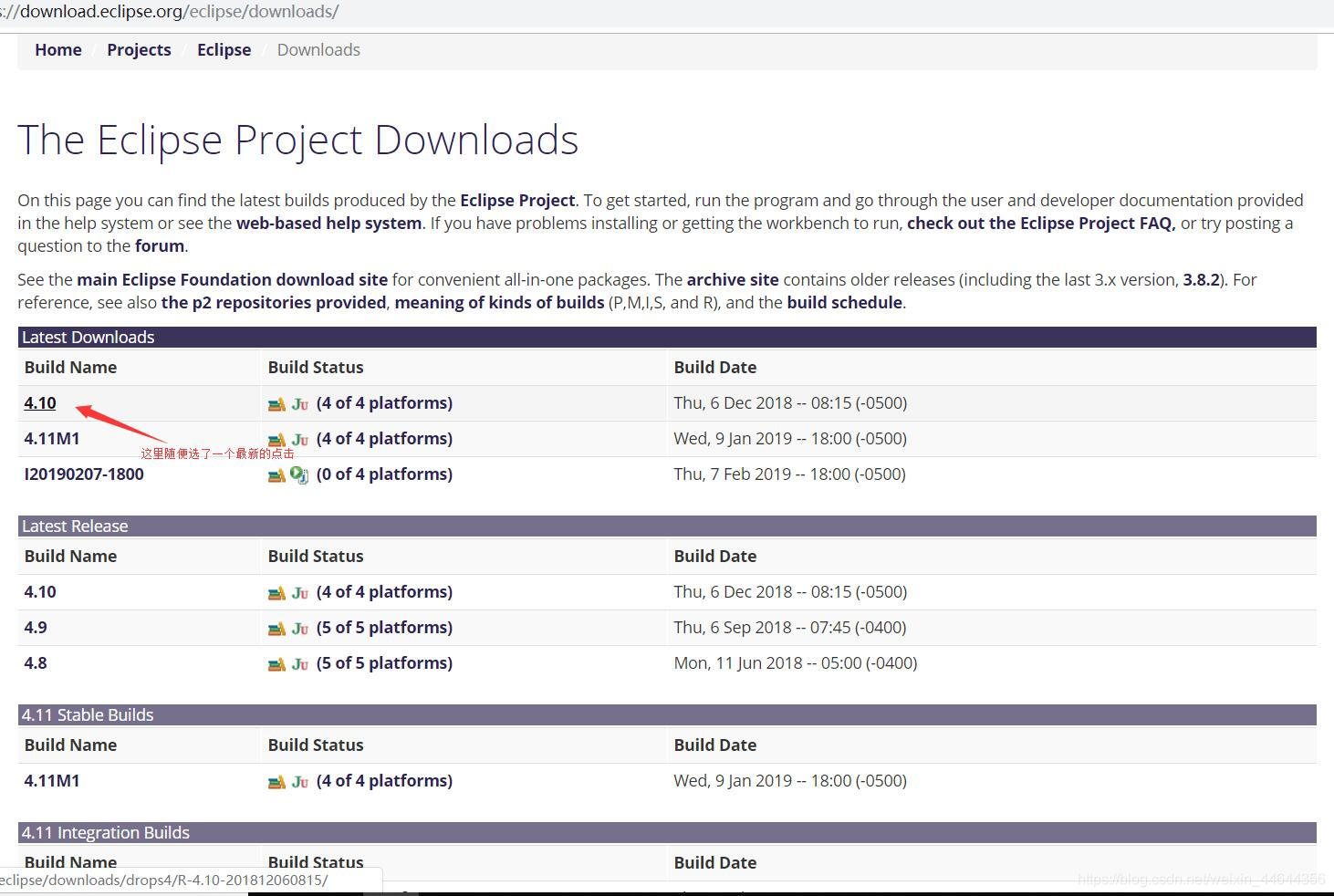Open JUnit results icon for 4.11M1 in Stable Builds
This screenshot has height=896, width=1334.
(300, 782)
